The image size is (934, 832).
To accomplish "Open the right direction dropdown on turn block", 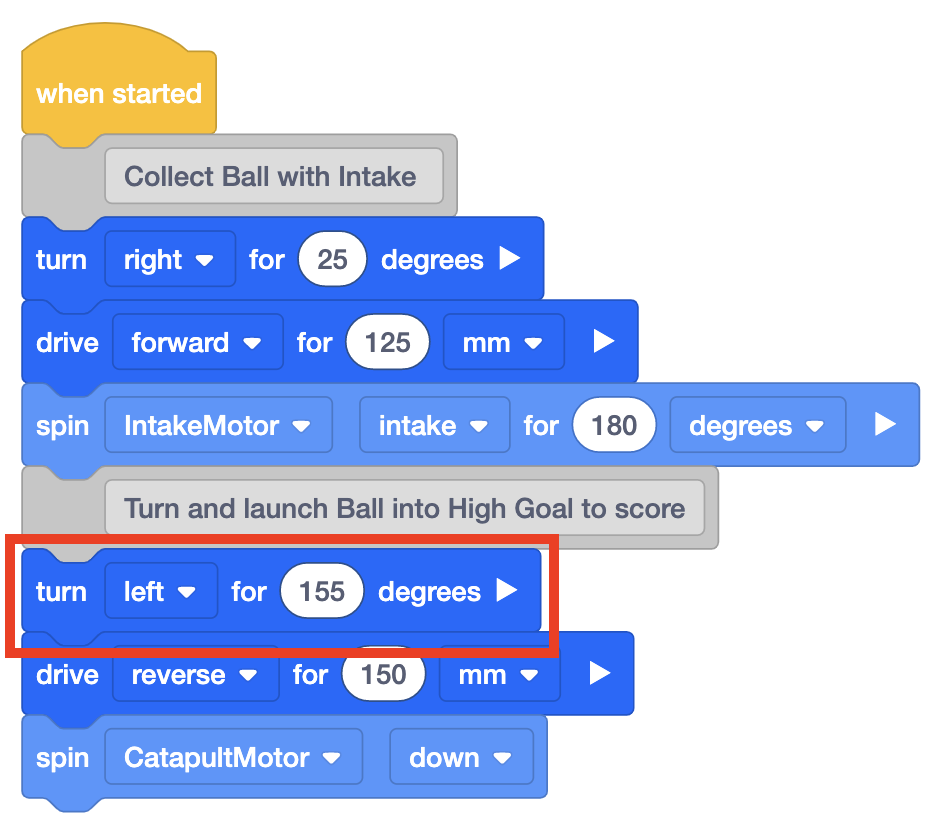I will (x=170, y=259).
